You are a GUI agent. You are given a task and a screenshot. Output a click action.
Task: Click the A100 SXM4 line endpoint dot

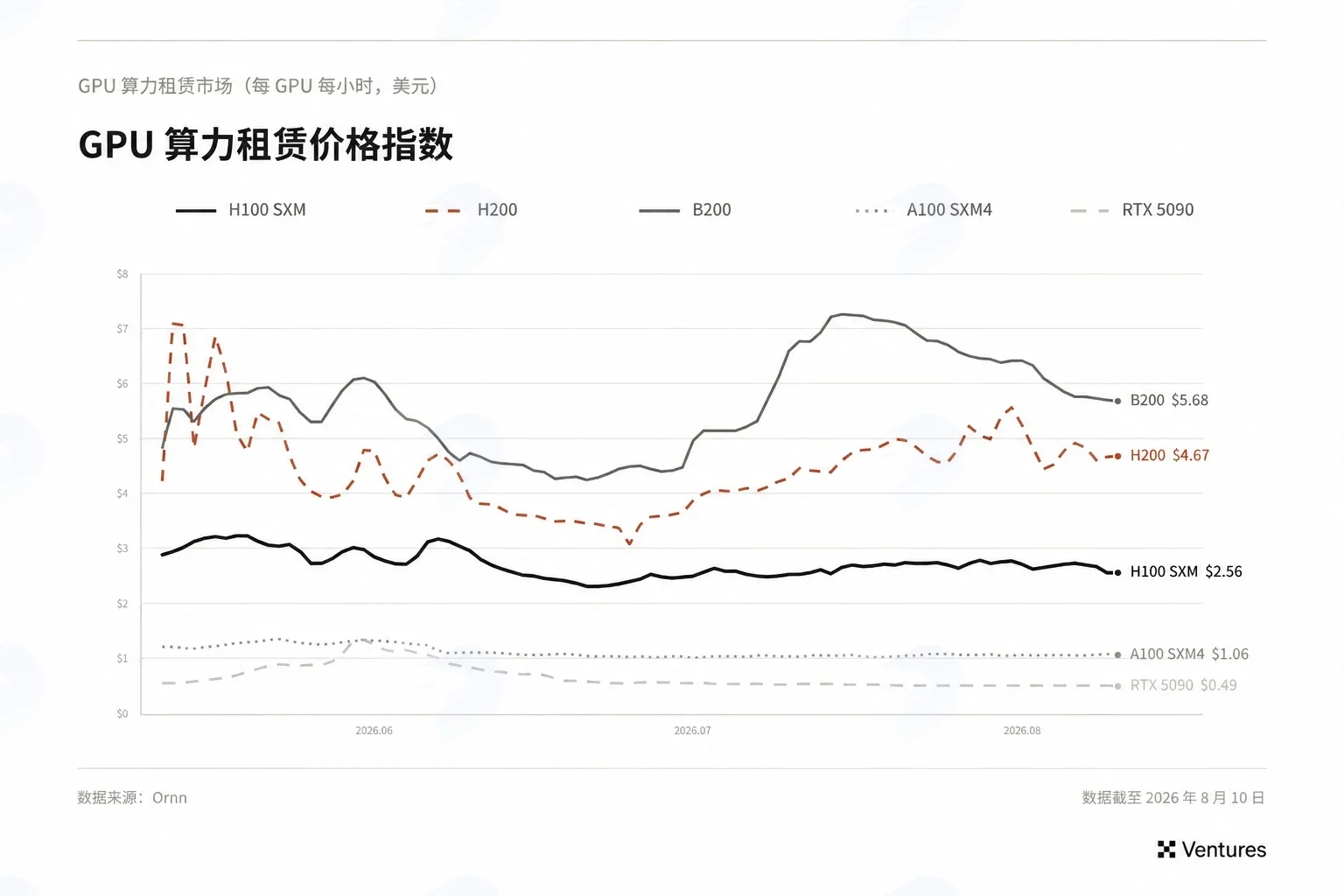point(1117,654)
